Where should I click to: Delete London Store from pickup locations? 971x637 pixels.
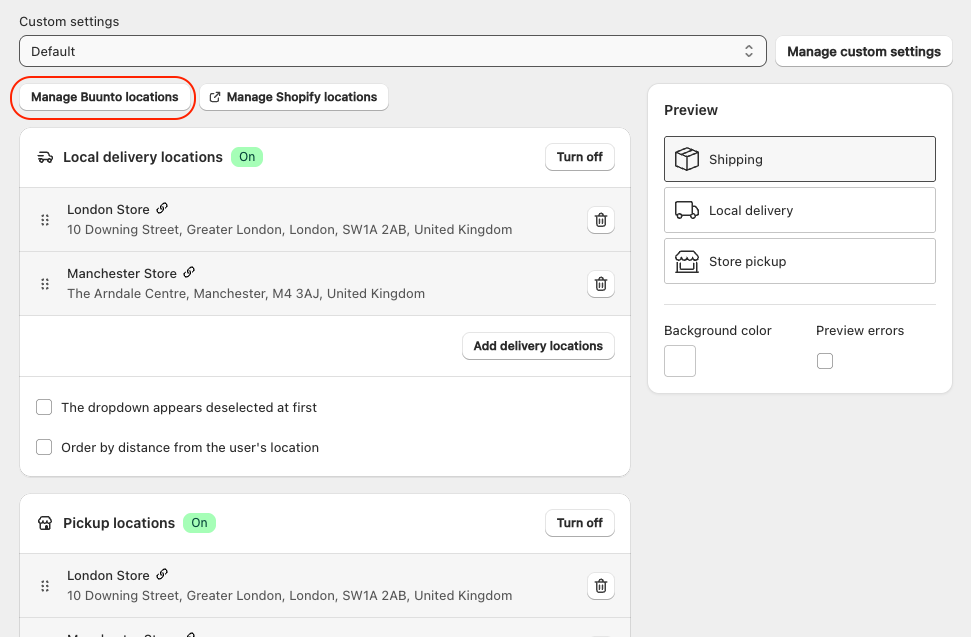[600, 586]
